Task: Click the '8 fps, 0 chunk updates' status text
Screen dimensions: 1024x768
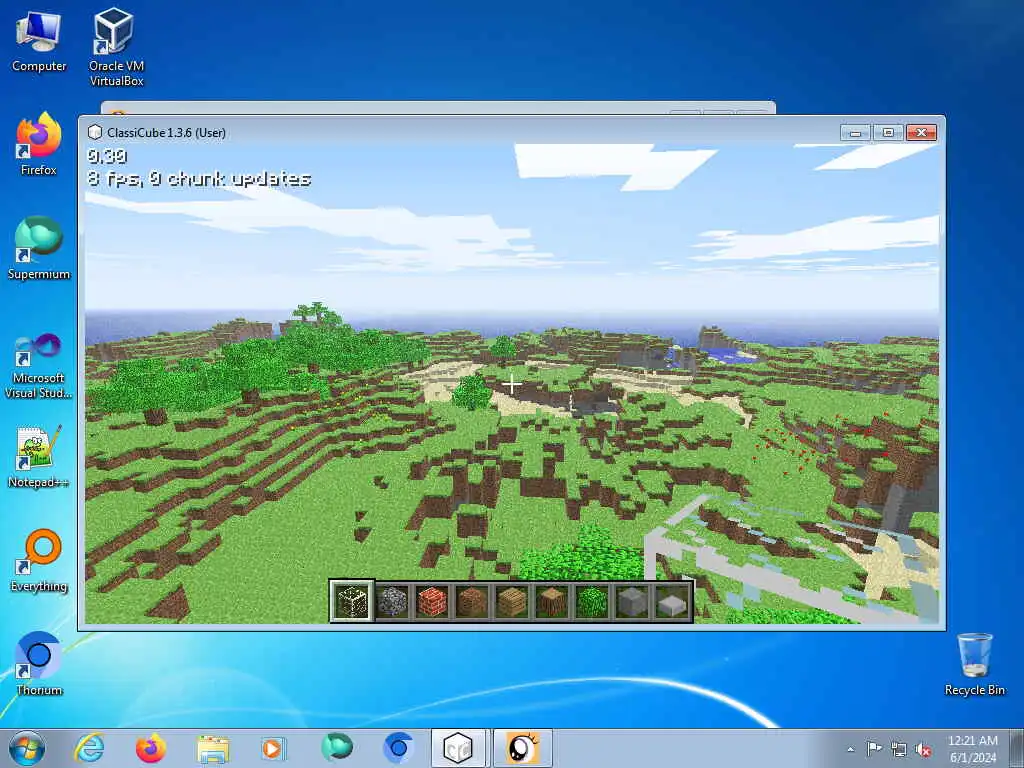Action: (199, 178)
